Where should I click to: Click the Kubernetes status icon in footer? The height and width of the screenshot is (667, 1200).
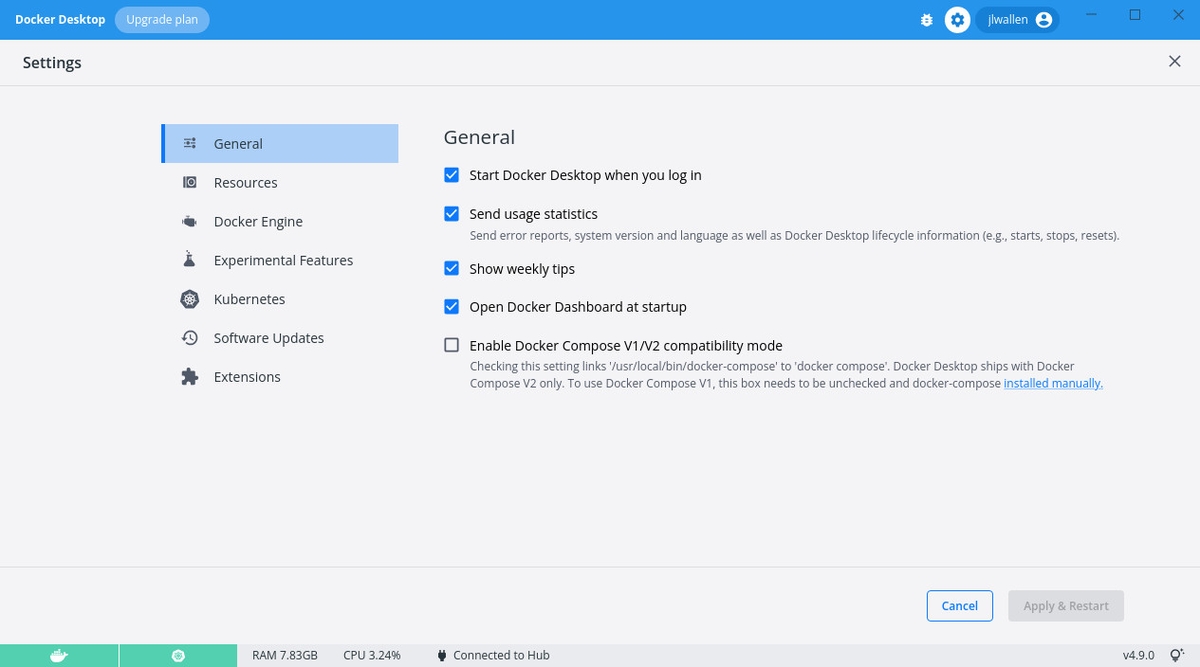pyautogui.click(x=179, y=656)
